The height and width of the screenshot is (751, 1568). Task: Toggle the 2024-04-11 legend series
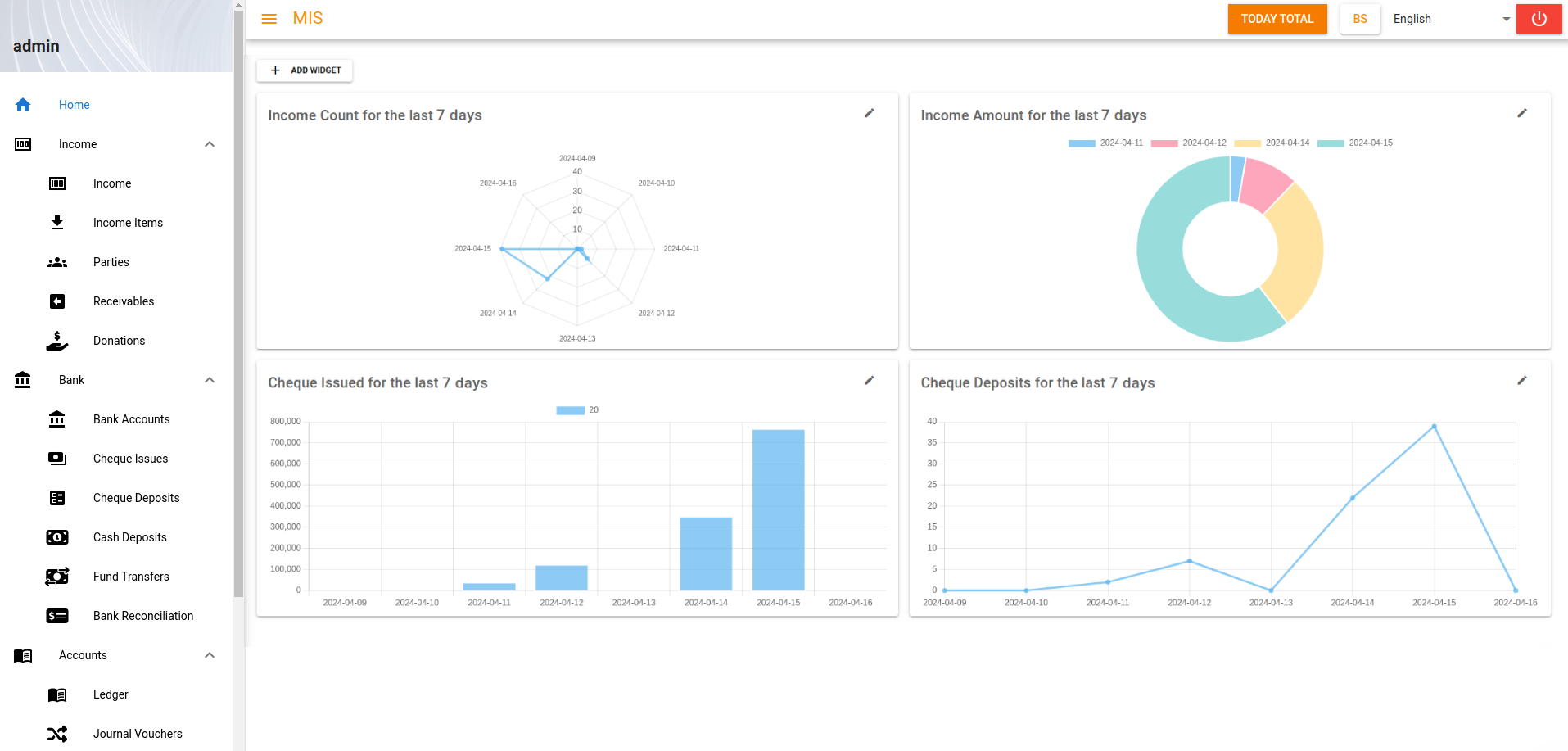click(1105, 143)
